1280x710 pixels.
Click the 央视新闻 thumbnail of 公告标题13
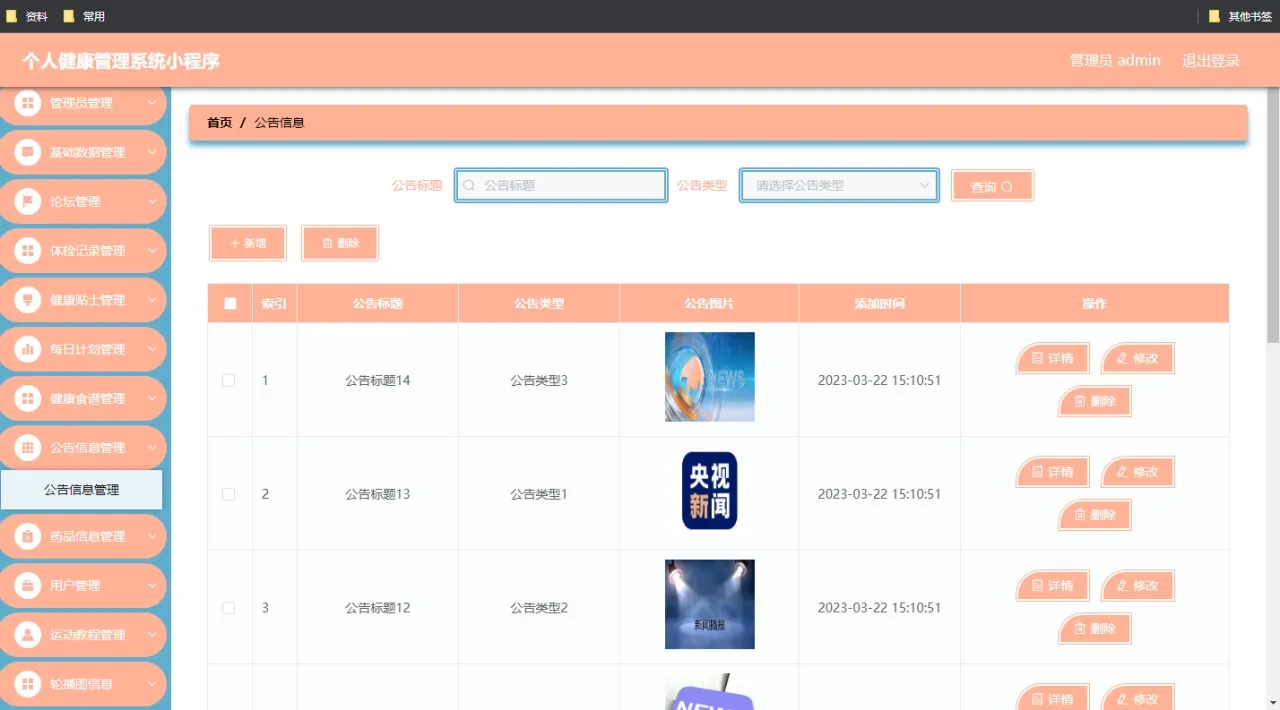click(710, 491)
